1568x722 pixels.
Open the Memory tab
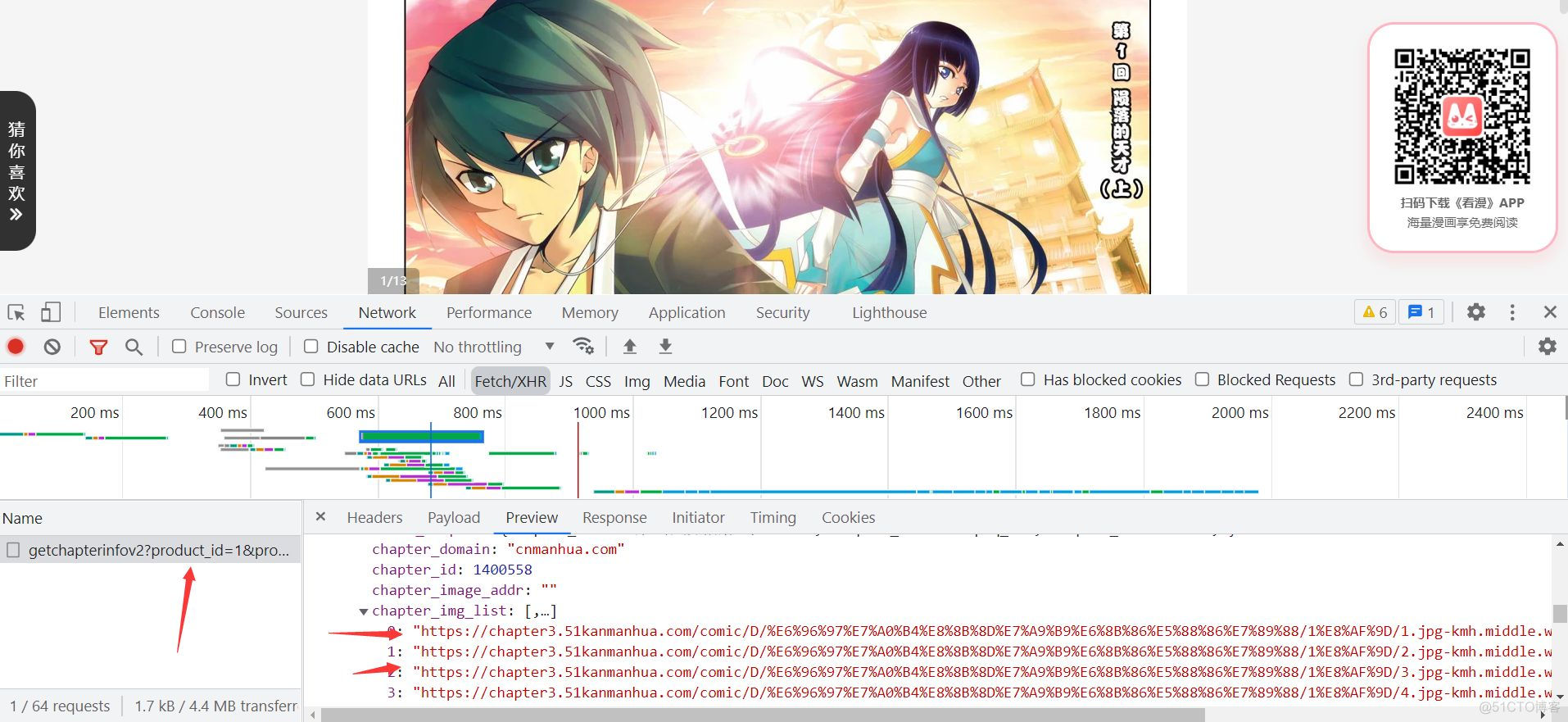pos(590,312)
